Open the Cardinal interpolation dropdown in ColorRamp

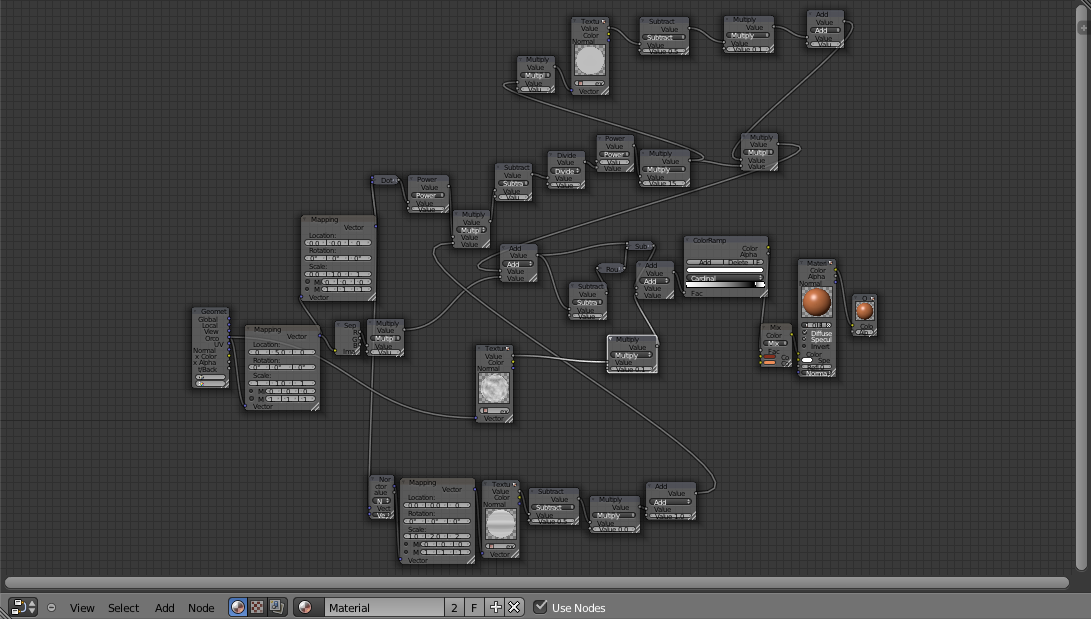(725, 278)
